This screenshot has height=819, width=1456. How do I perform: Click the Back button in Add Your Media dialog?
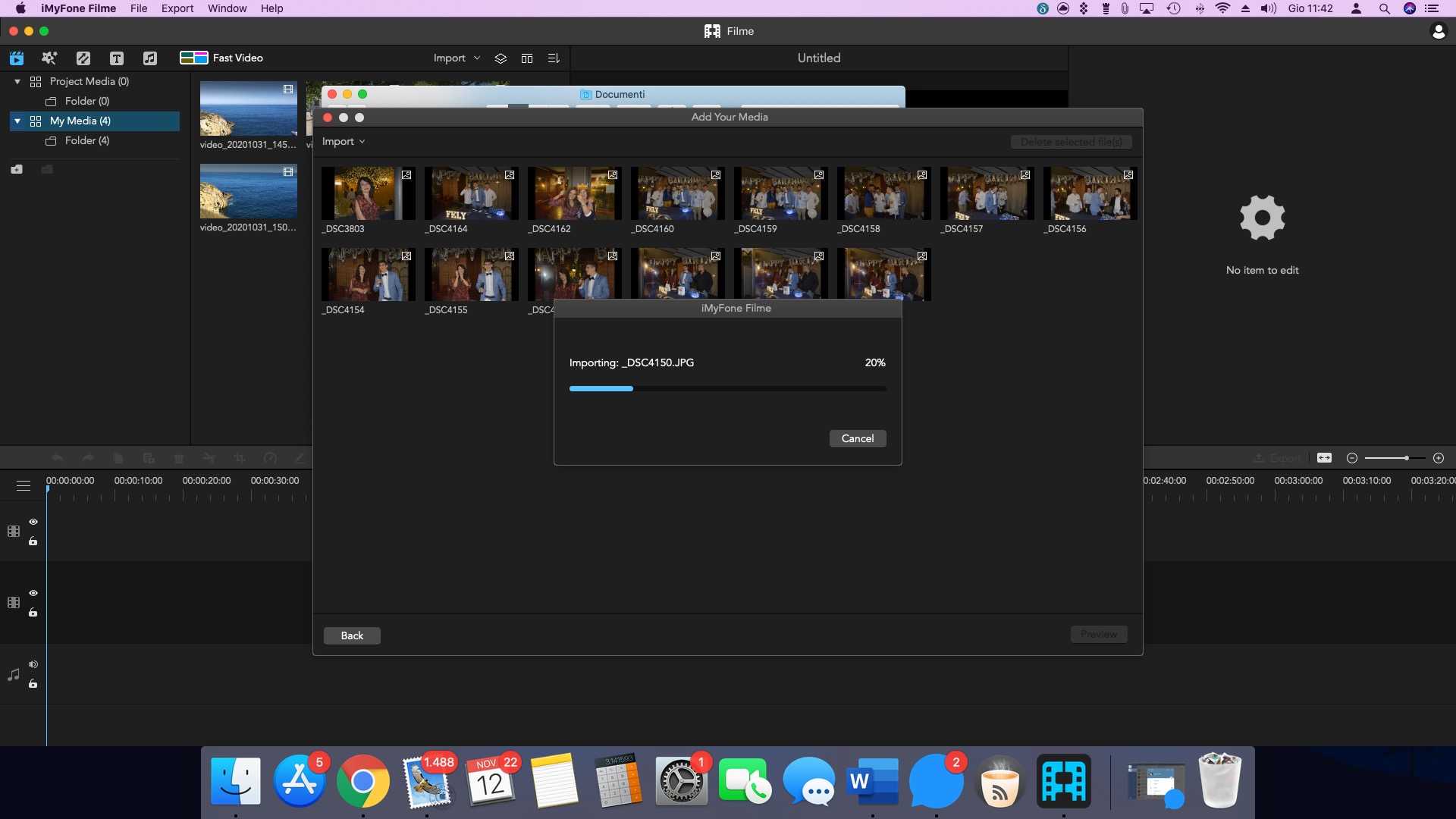tap(351, 635)
